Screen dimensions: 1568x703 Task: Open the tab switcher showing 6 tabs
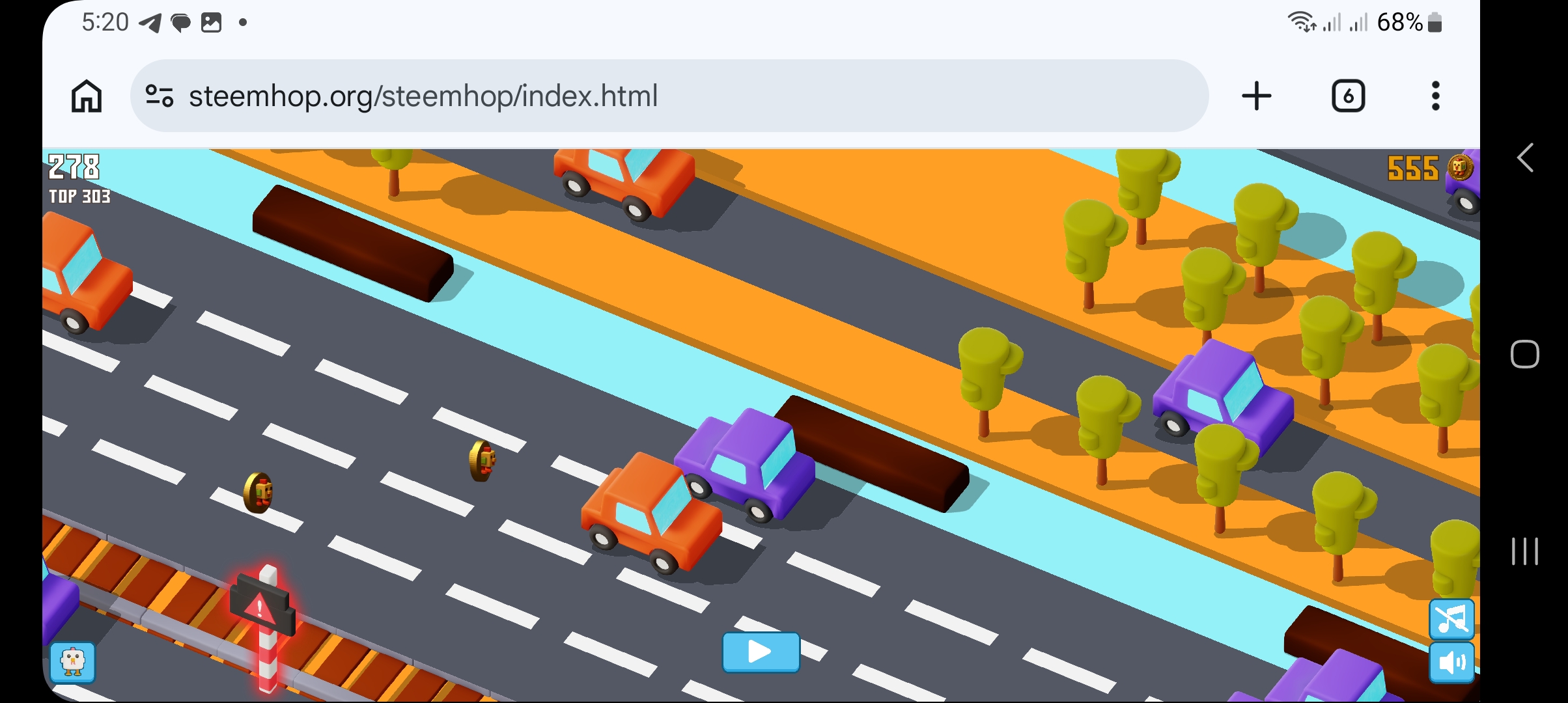click(x=1348, y=96)
